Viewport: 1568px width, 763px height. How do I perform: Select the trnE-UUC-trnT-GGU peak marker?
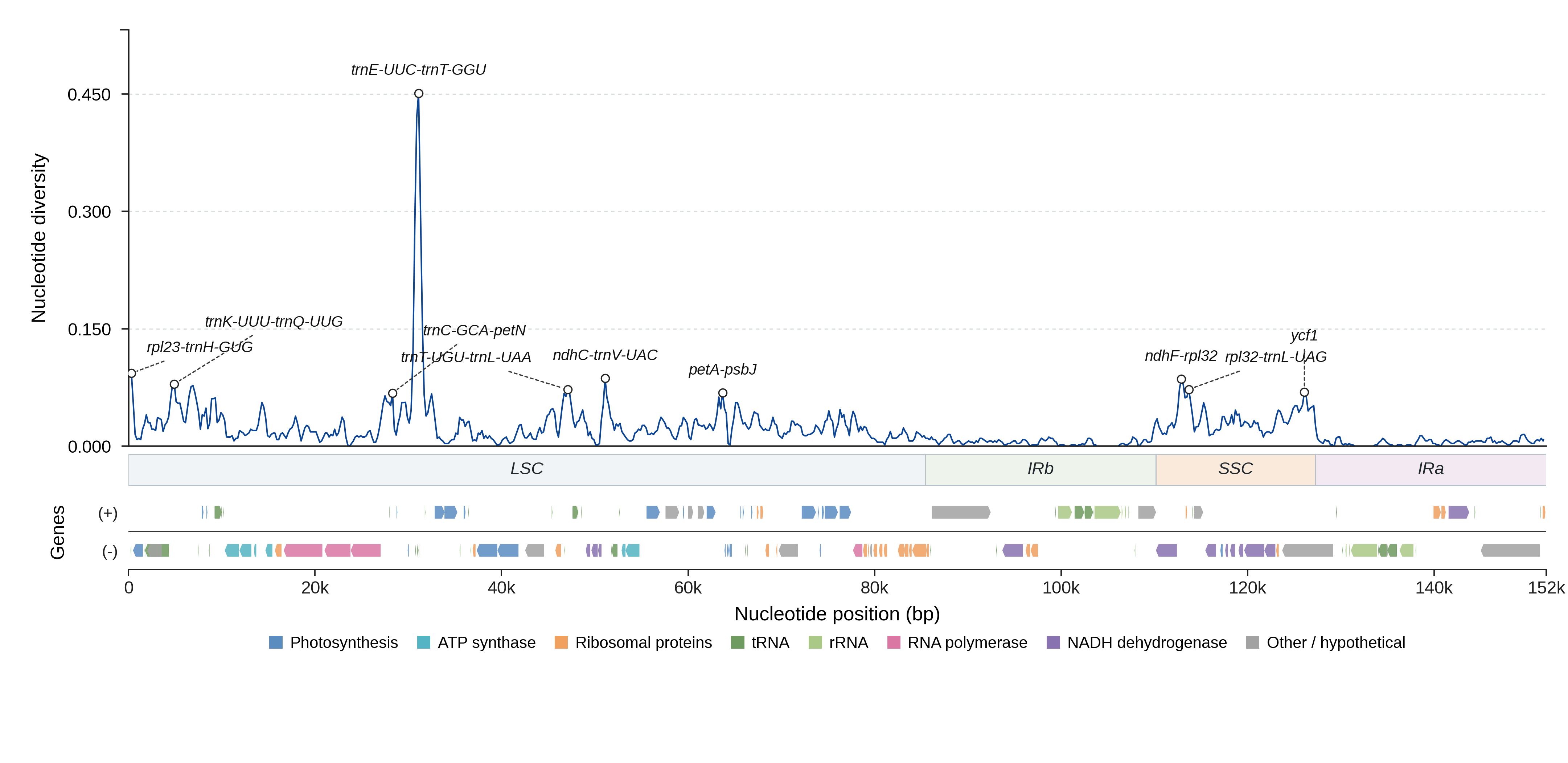coord(419,94)
